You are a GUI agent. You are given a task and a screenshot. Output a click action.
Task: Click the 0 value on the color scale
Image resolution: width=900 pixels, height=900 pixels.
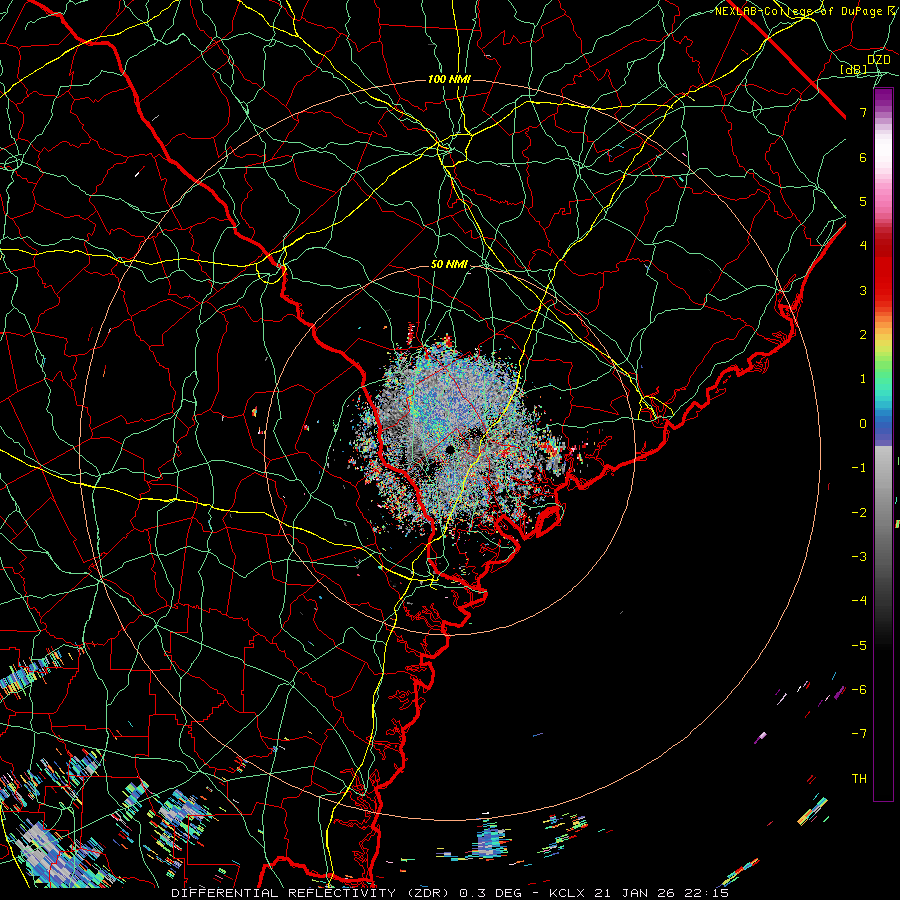863,424
